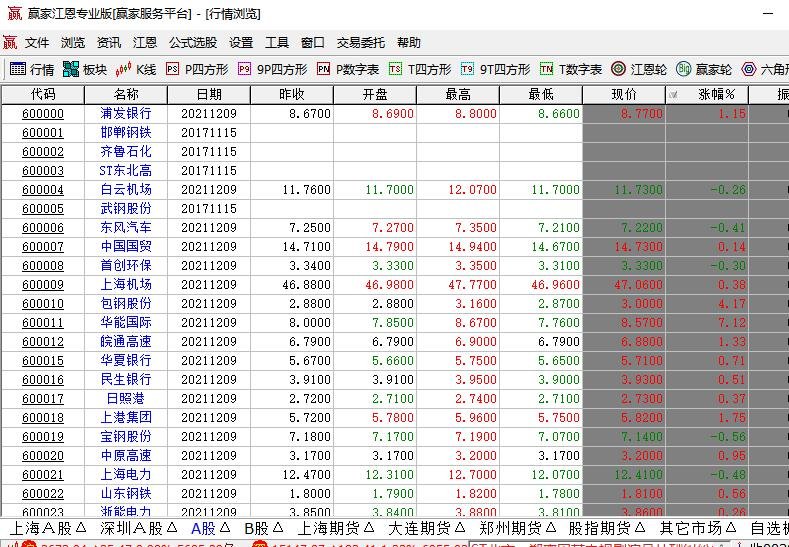
Task: Select the T数字表 tool icon
Action: point(546,69)
